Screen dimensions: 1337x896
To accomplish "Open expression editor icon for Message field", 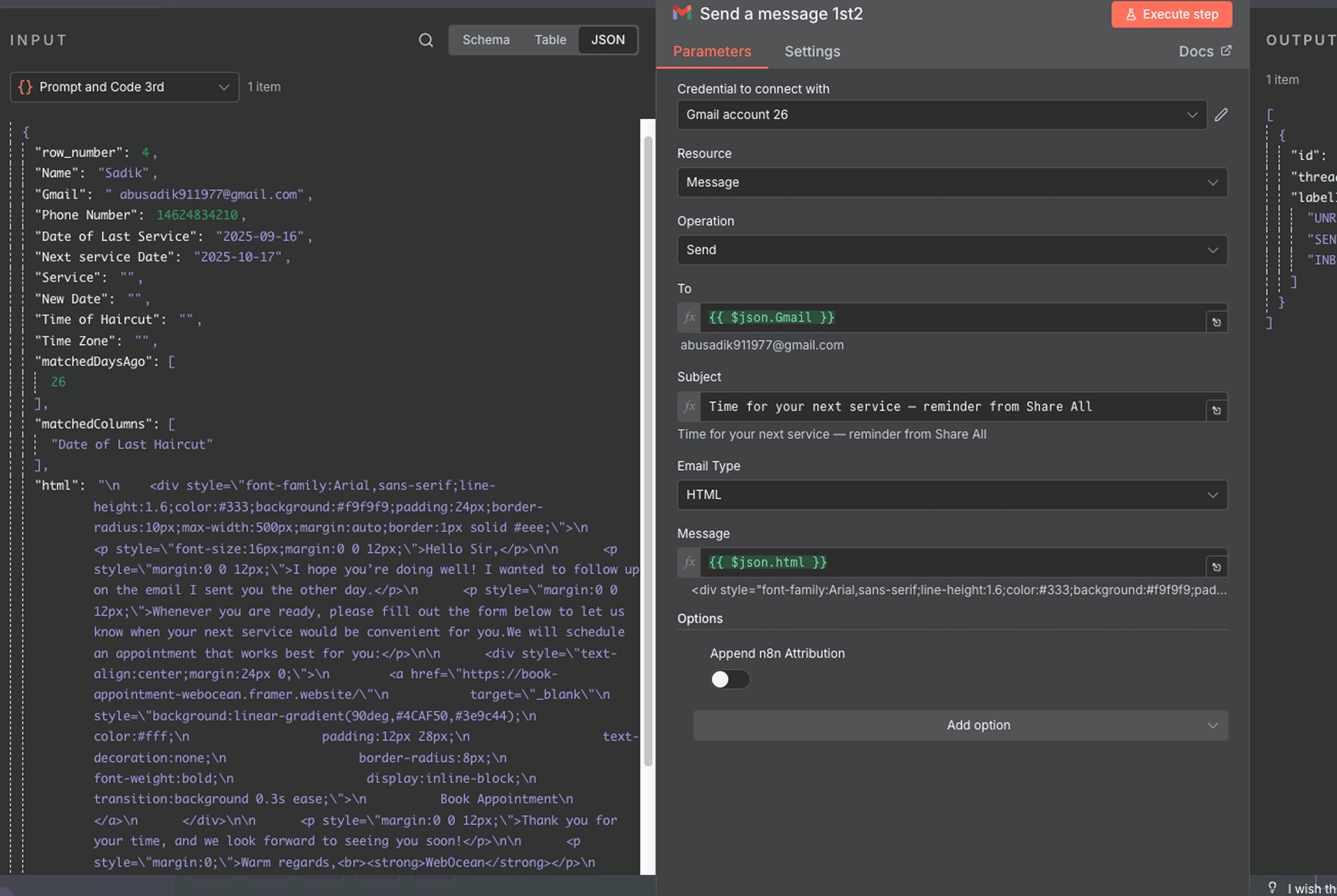I will 1217,567.
